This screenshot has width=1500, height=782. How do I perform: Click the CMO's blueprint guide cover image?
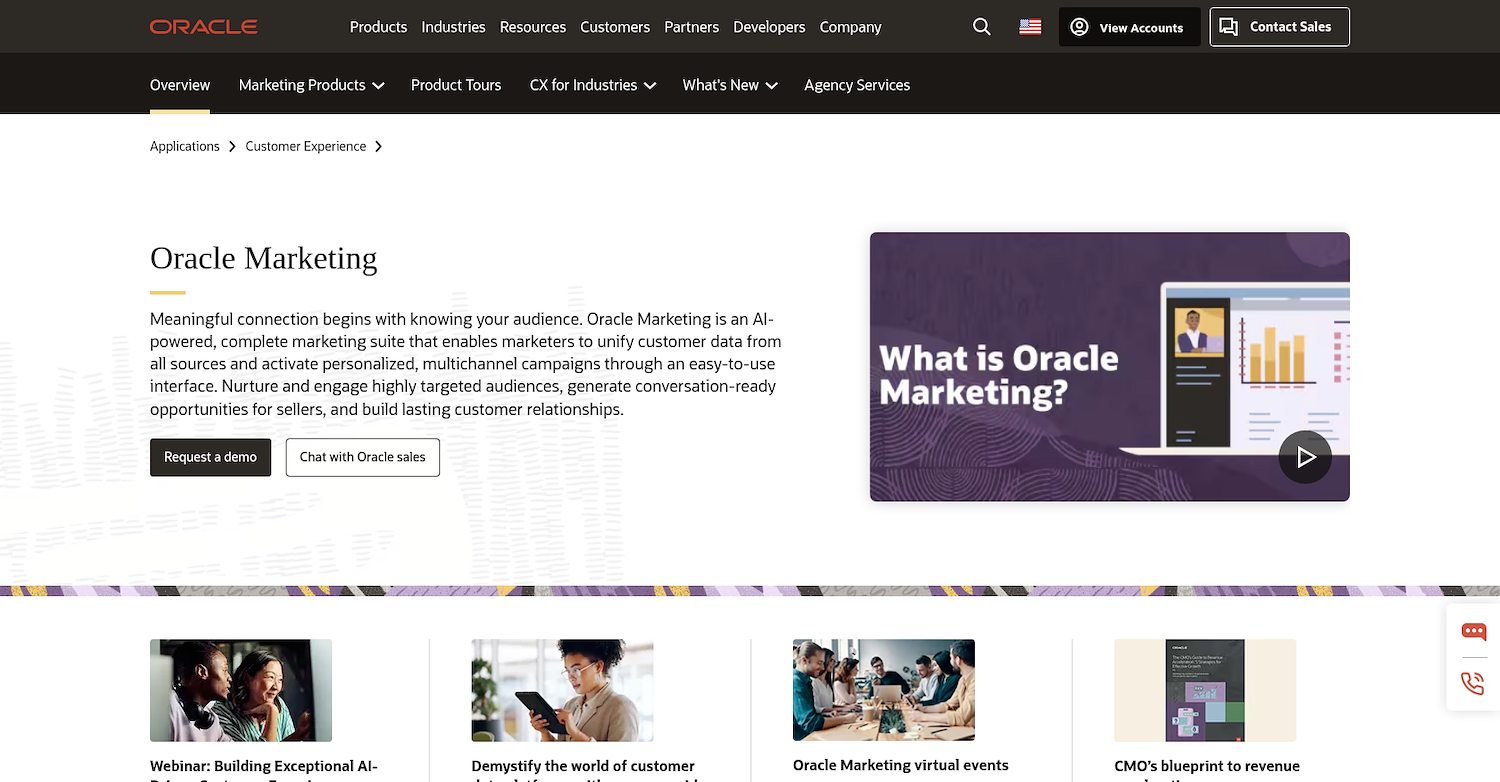1205,690
